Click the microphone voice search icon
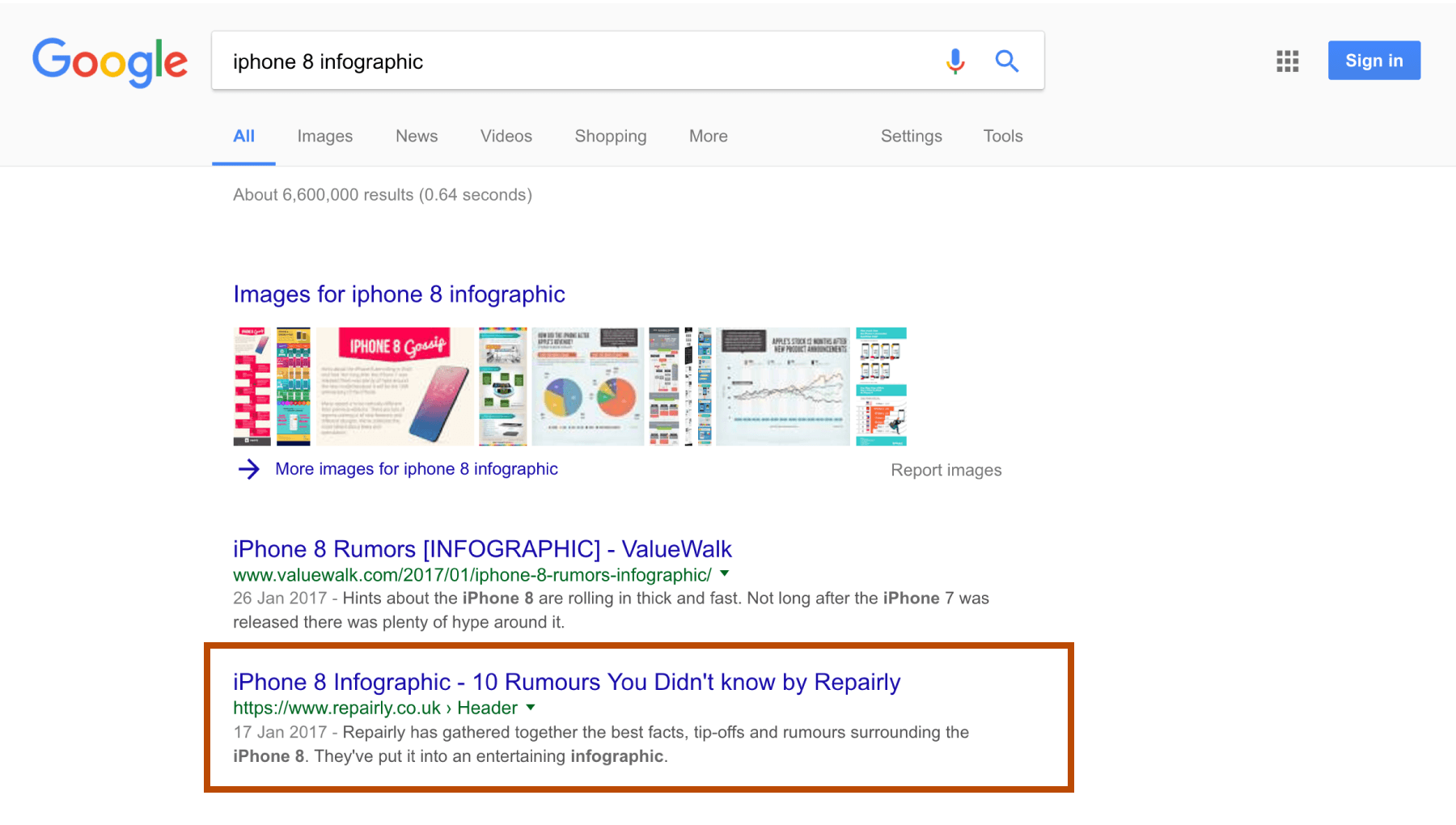 pyautogui.click(x=955, y=61)
